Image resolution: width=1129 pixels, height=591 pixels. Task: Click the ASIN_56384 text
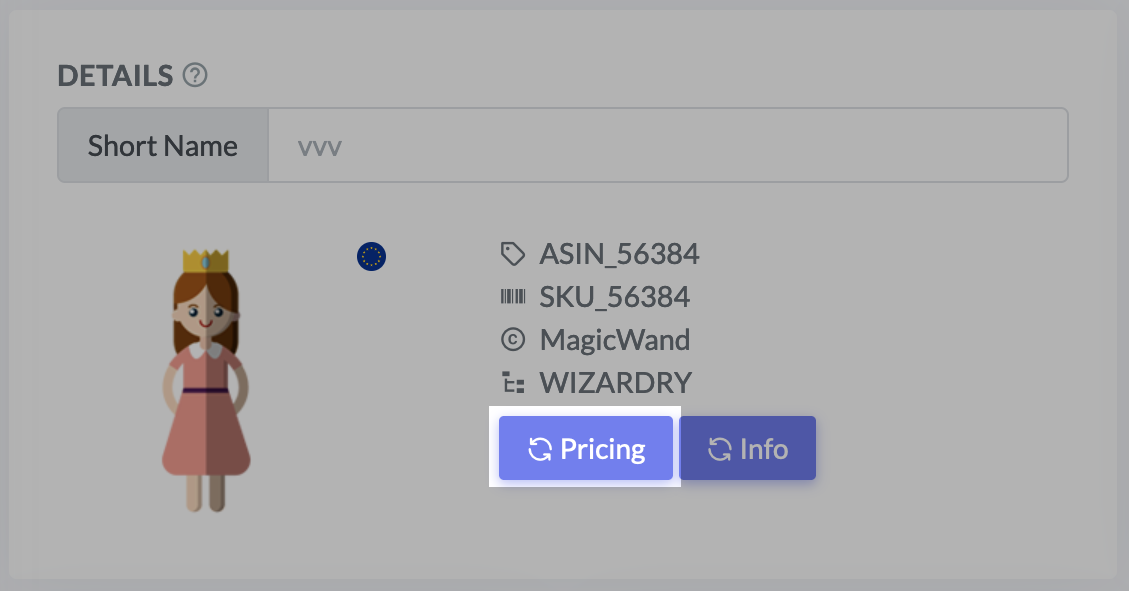619,255
